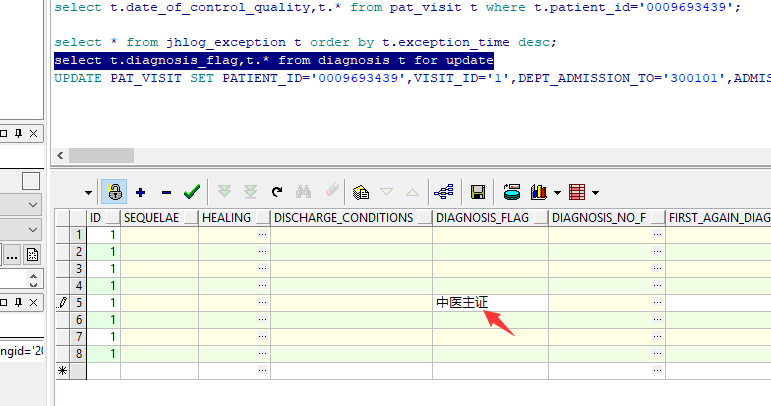Refresh the grid with the curved arrow icon
Image resolution: width=771 pixels, height=406 pixels.
click(x=277, y=192)
